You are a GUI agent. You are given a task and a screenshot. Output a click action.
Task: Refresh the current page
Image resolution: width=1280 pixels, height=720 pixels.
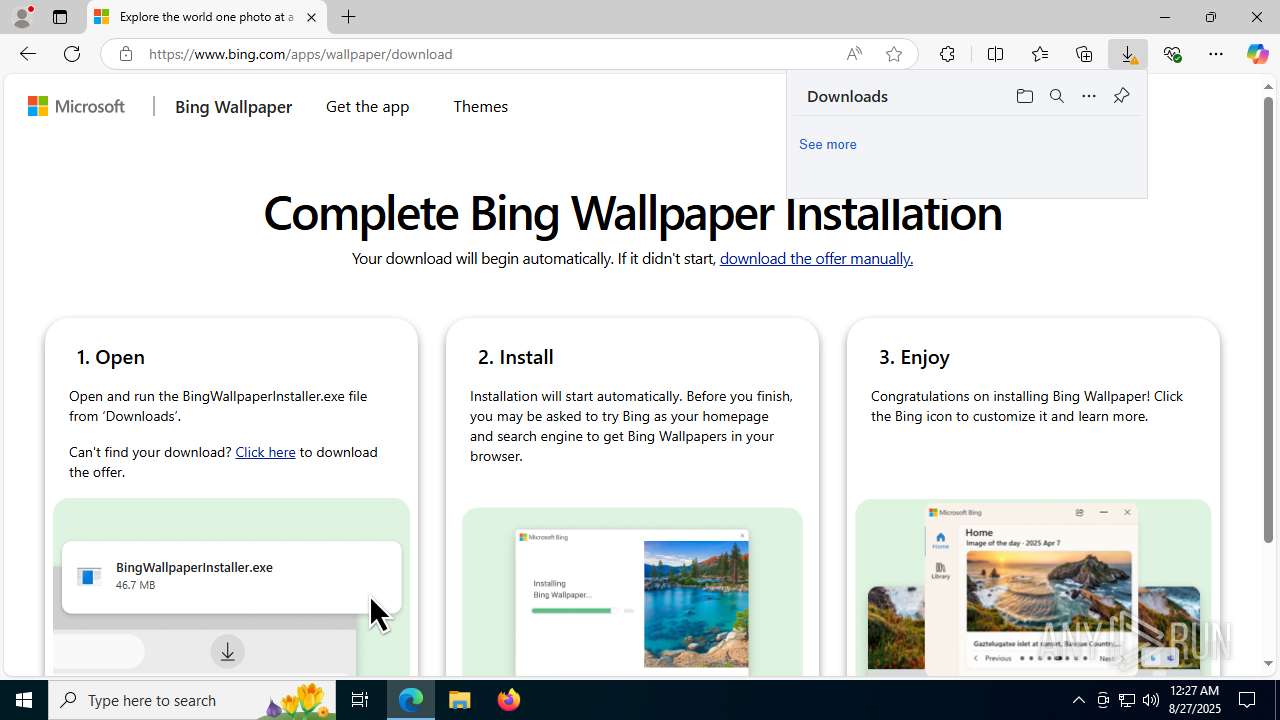(72, 54)
